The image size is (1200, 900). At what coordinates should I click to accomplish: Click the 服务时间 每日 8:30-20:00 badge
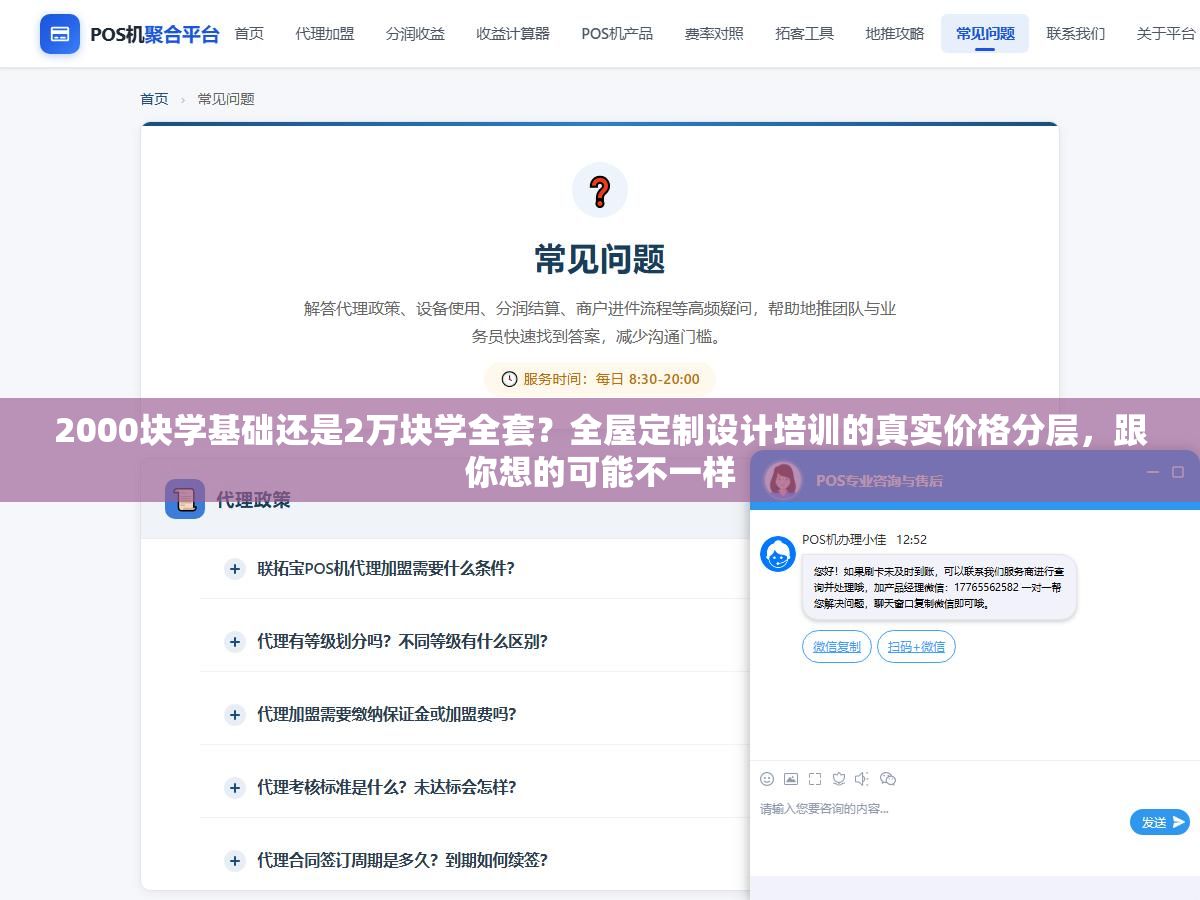[x=600, y=379]
